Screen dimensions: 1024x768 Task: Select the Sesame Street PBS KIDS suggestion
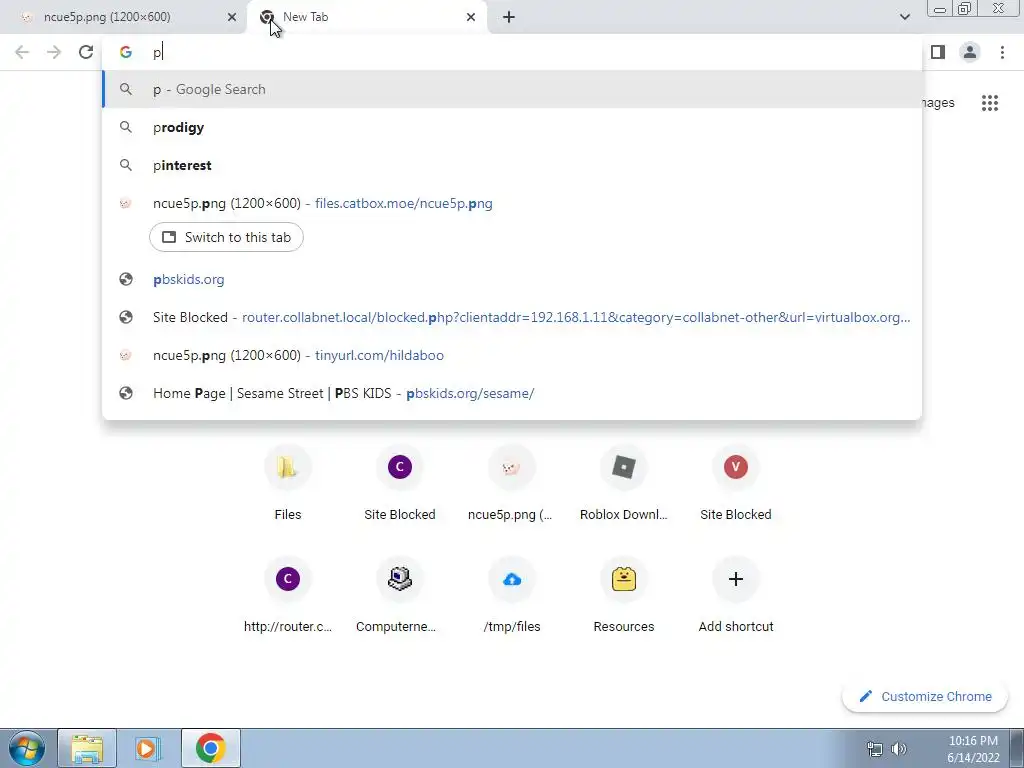512,393
